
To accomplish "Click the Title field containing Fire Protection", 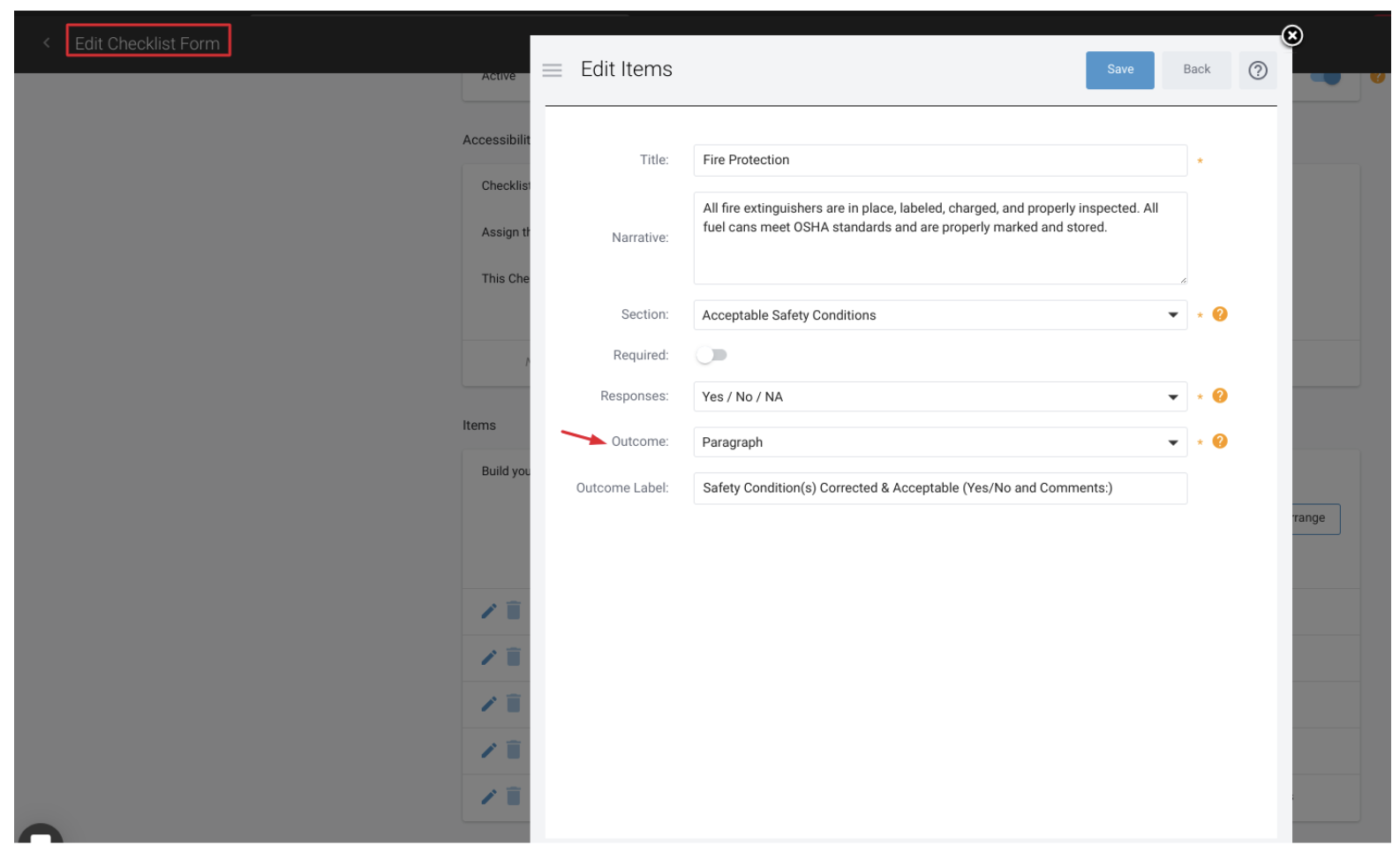I will (939, 160).
